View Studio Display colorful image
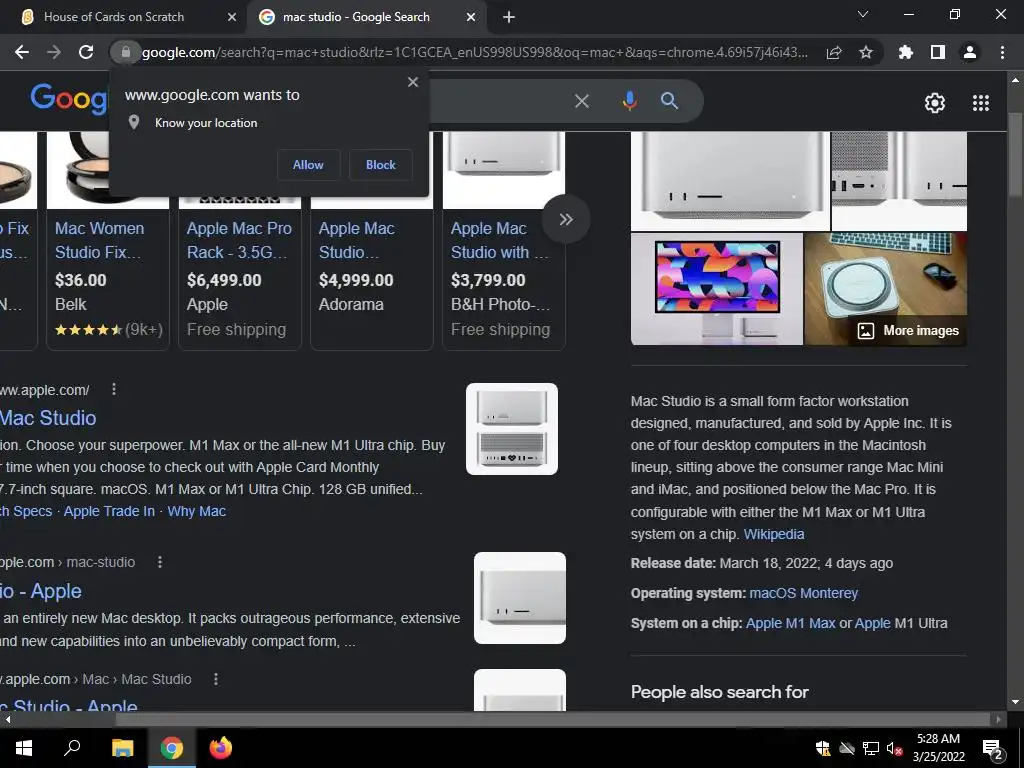This screenshot has width=1024, height=768. [x=716, y=289]
